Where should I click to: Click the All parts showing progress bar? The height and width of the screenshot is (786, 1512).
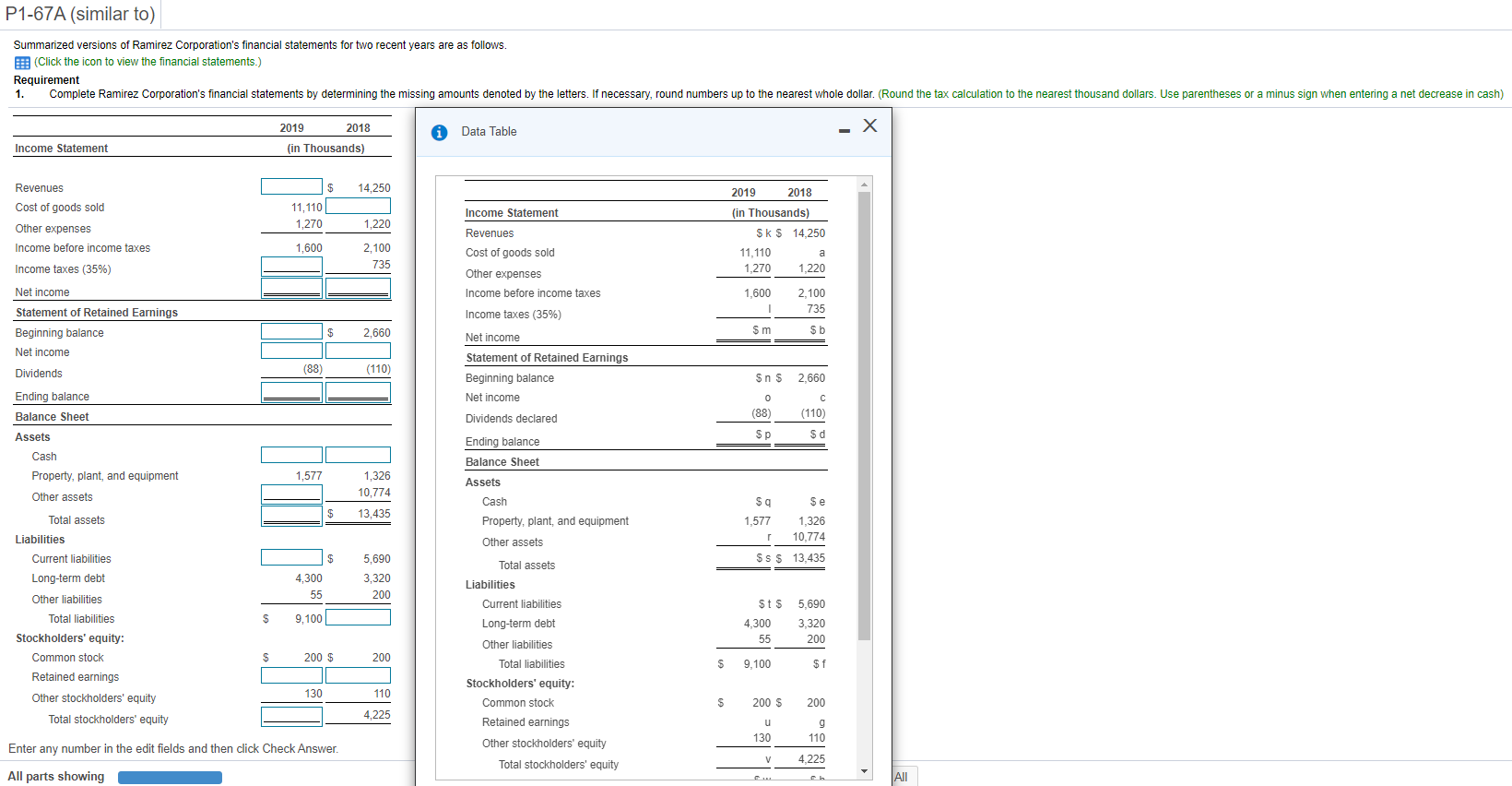170,778
